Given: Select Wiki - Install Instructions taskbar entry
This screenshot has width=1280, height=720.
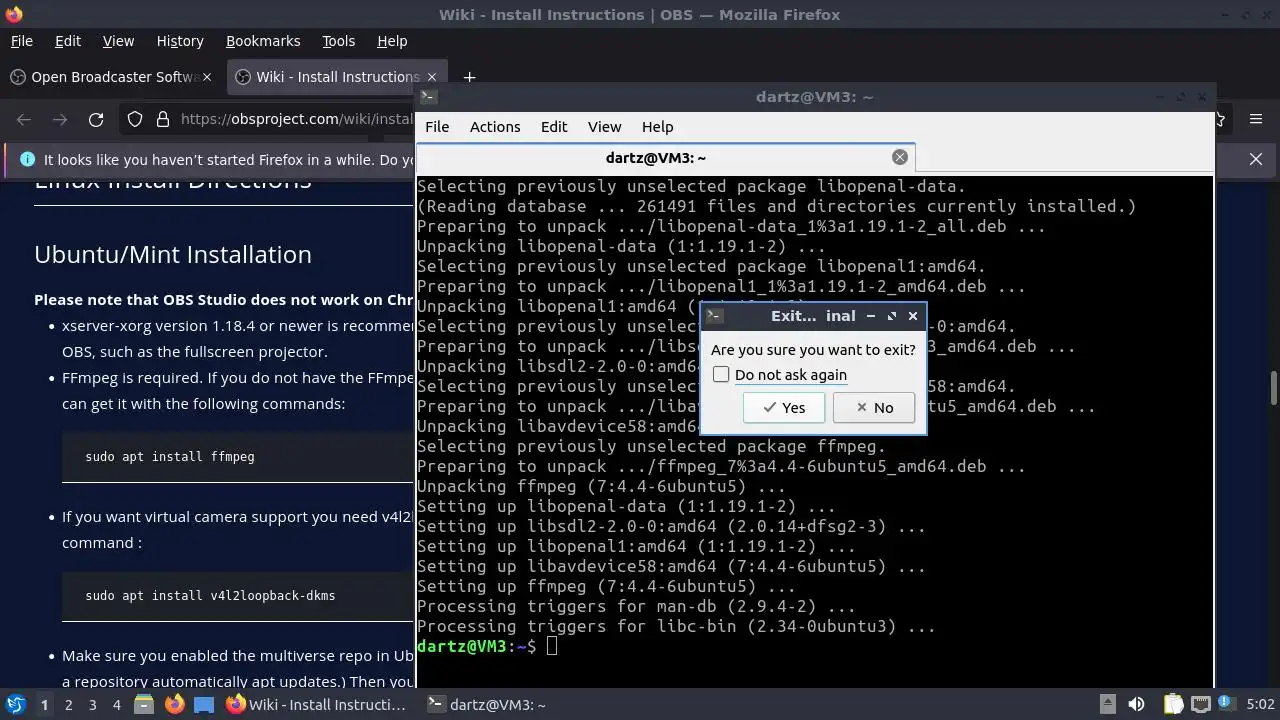Looking at the screenshot, I should (x=318, y=705).
